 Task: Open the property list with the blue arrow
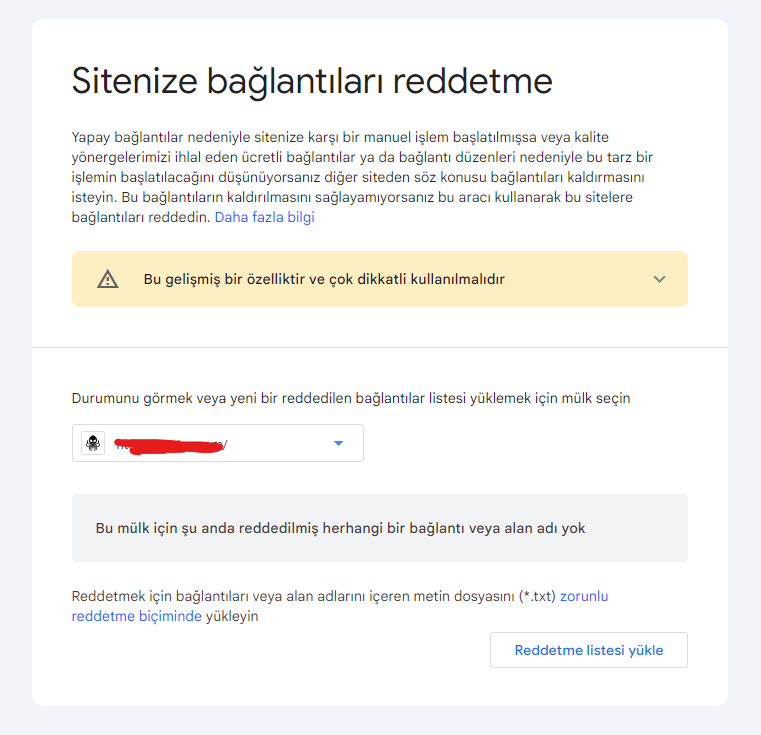(x=339, y=443)
